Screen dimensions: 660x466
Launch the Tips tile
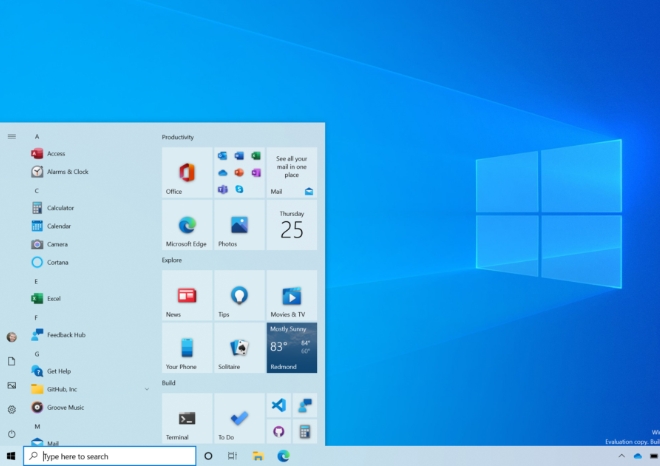pyautogui.click(x=239, y=296)
